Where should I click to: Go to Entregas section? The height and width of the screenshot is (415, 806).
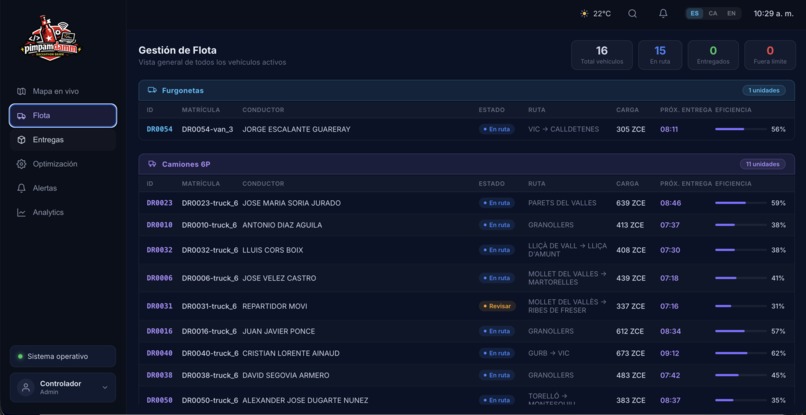63,140
